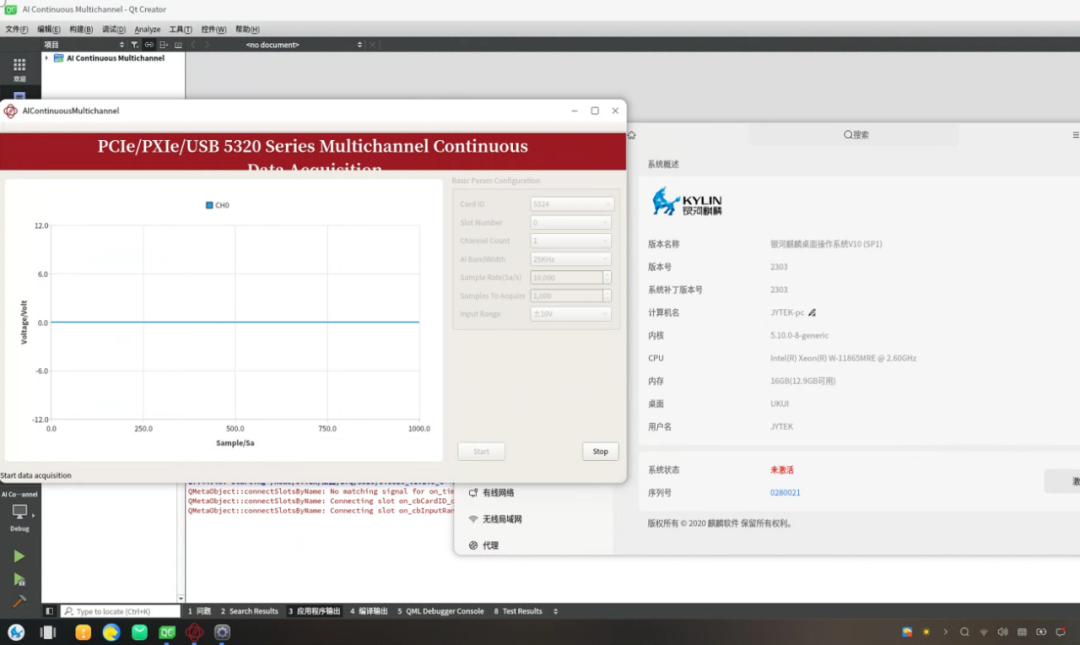
Task: Go to settings home via the house icon
Action: click(632, 135)
